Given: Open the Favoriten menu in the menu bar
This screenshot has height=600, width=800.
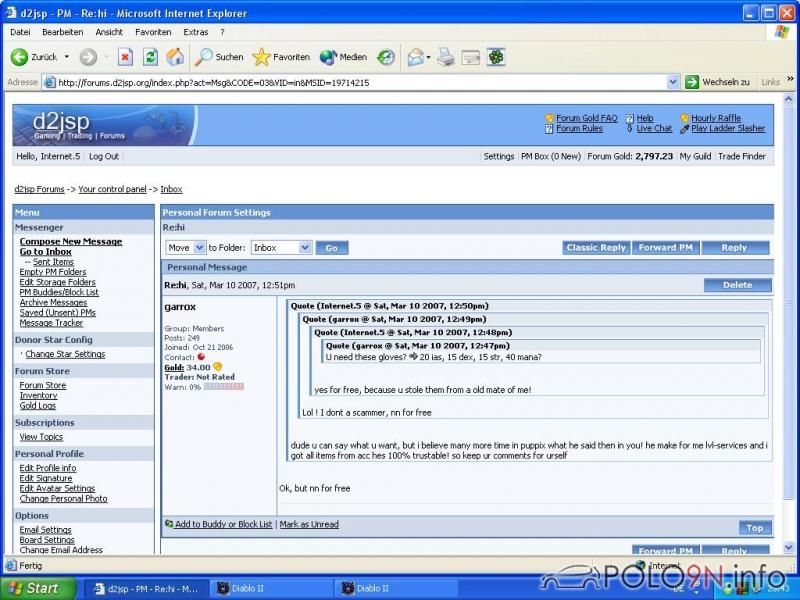Looking at the screenshot, I should (x=153, y=32).
